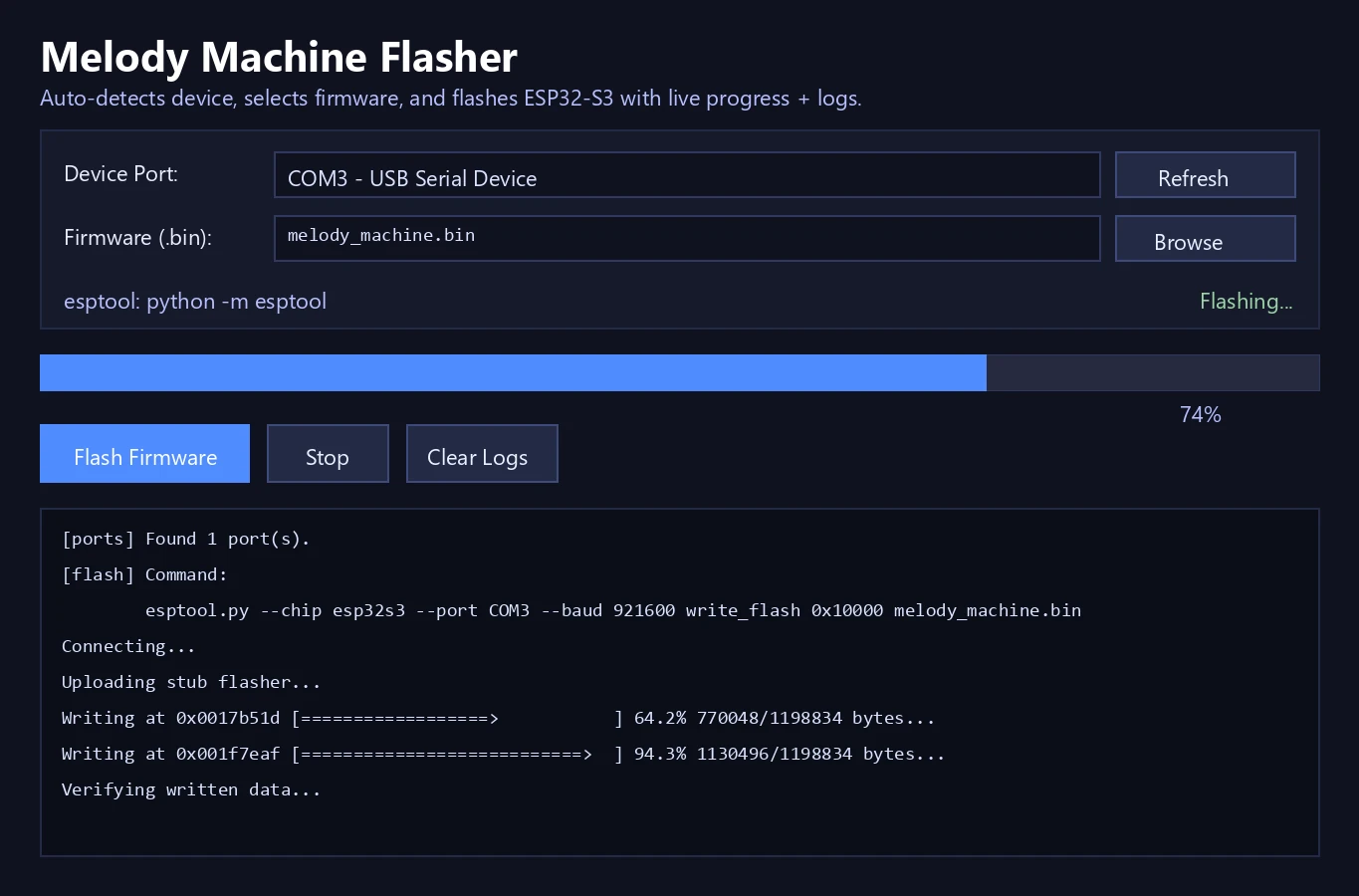Click the Refresh ports button

(x=1205, y=176)
